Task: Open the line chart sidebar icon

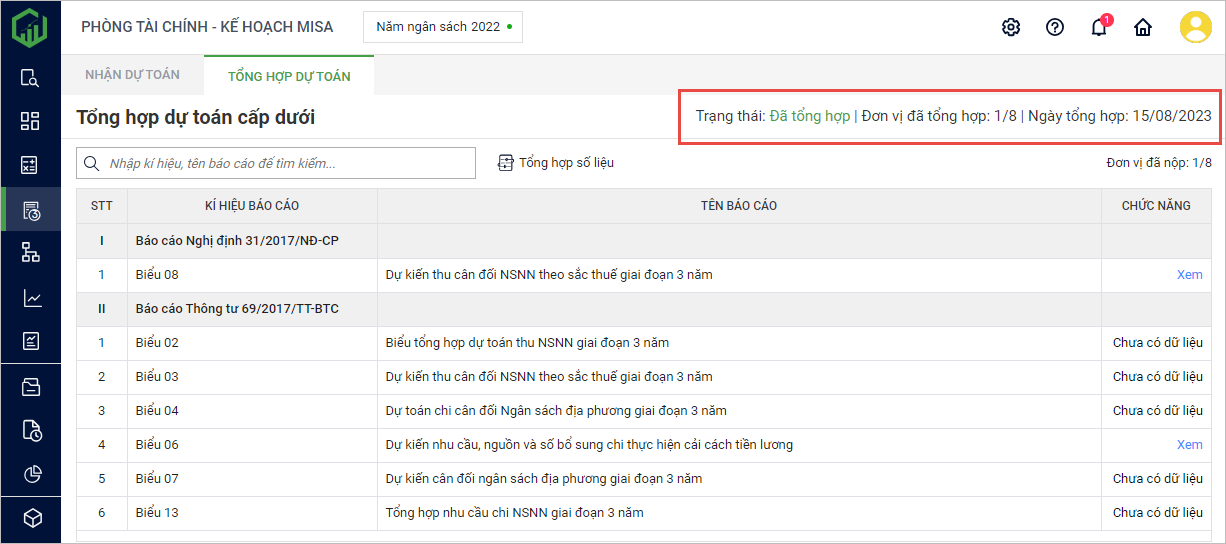Action: [30, 298]
